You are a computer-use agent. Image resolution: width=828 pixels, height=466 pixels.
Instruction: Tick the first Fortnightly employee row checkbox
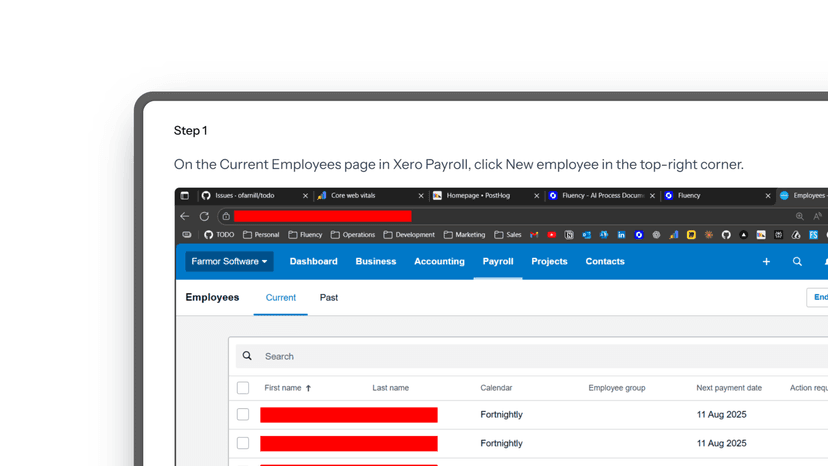[x=243, y=414]
